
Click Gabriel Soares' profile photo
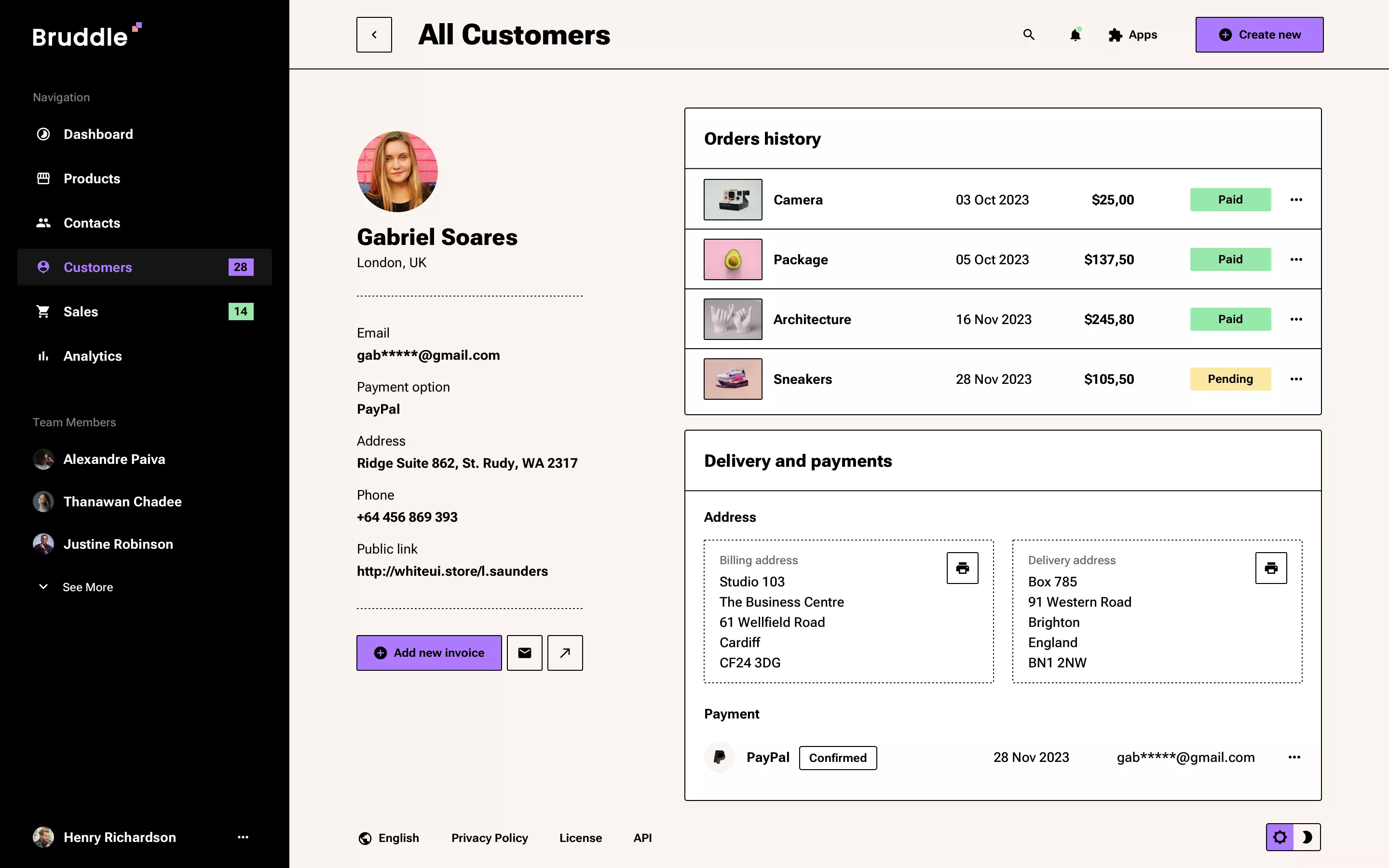tap(396, 171)
